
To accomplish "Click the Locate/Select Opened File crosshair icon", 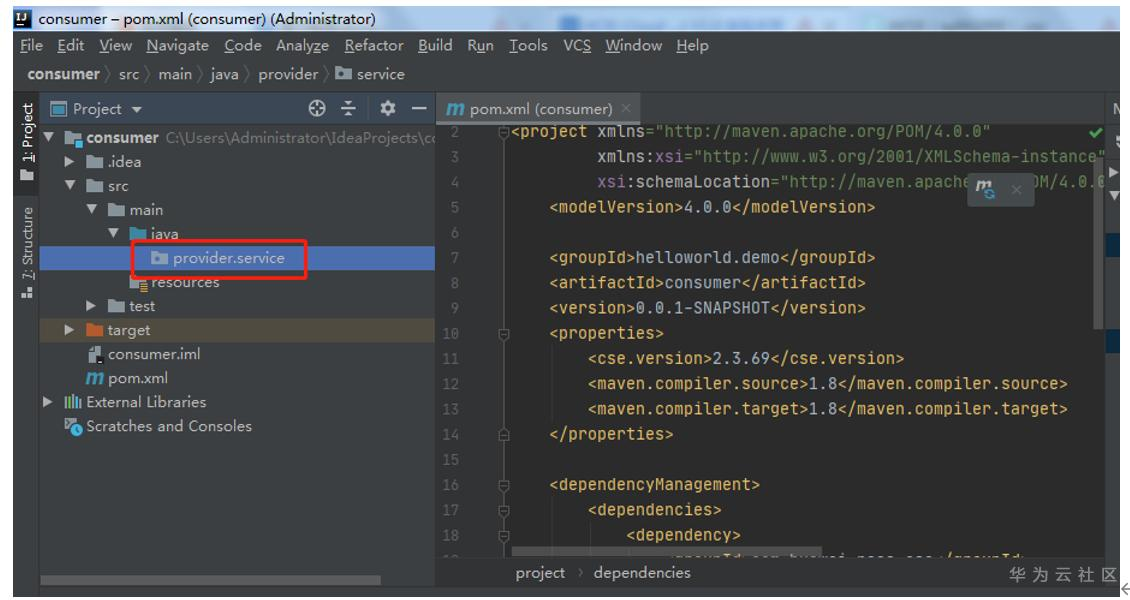I will [317, 109].
